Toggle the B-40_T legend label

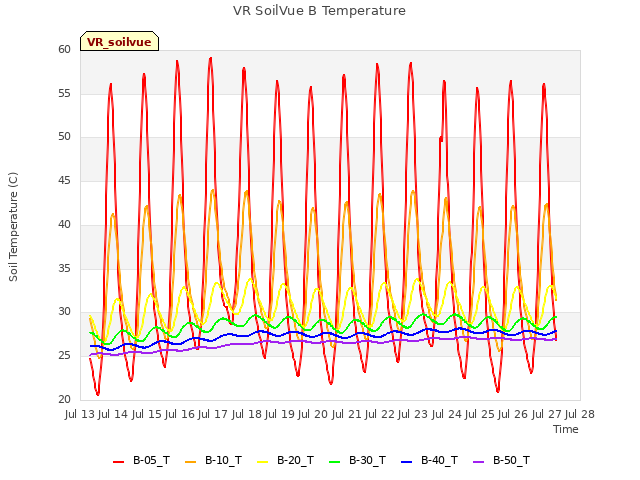440,460
